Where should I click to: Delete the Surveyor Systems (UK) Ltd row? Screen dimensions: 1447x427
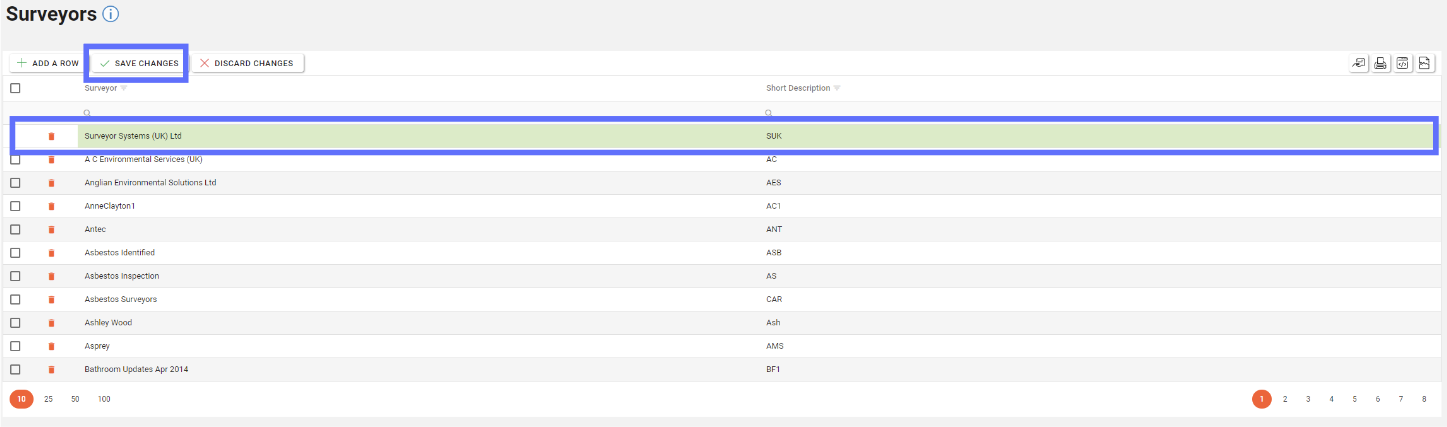(51, 136)
